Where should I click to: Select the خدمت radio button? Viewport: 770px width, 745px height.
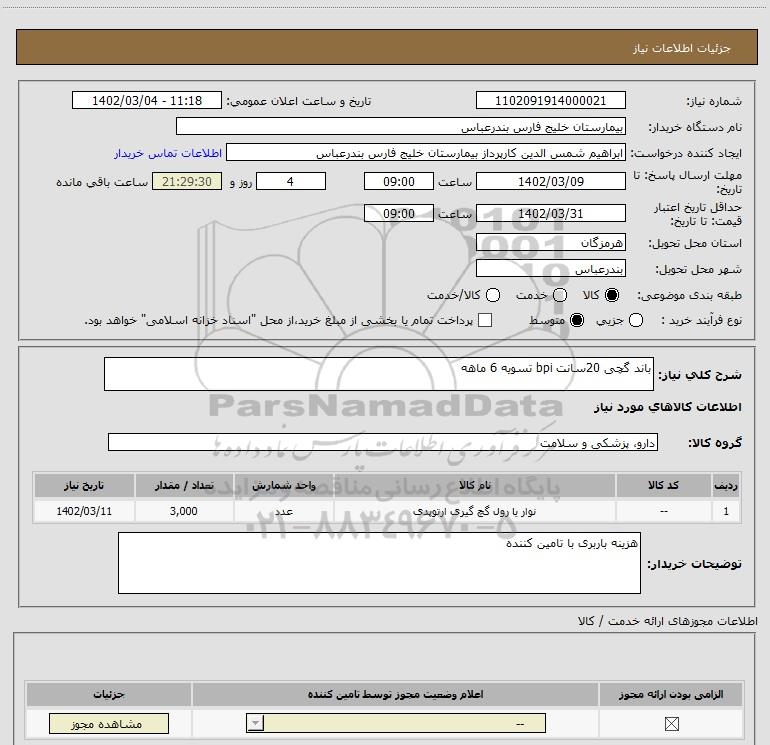pos(560,295)
